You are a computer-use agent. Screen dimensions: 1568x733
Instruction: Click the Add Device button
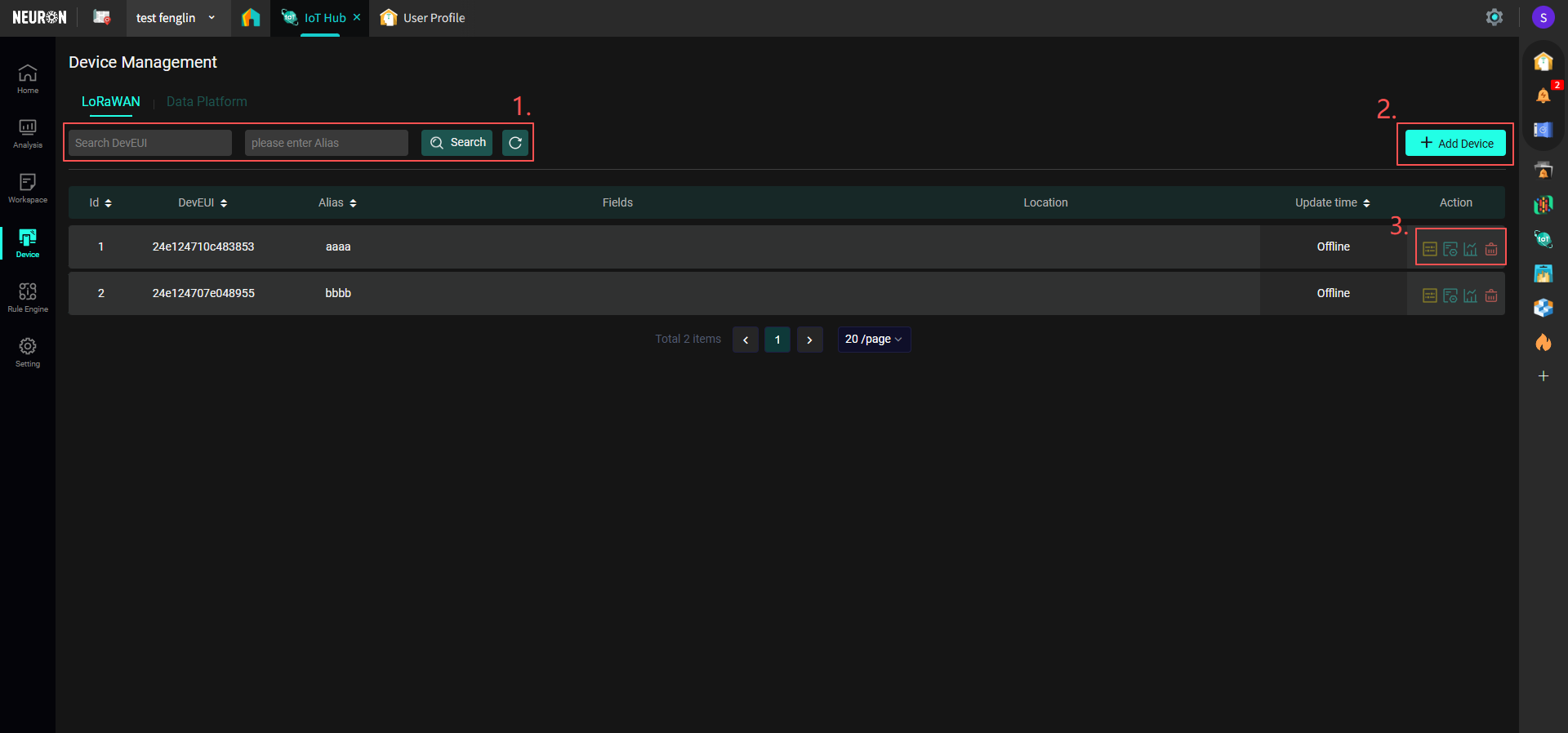coord(1455,144)
